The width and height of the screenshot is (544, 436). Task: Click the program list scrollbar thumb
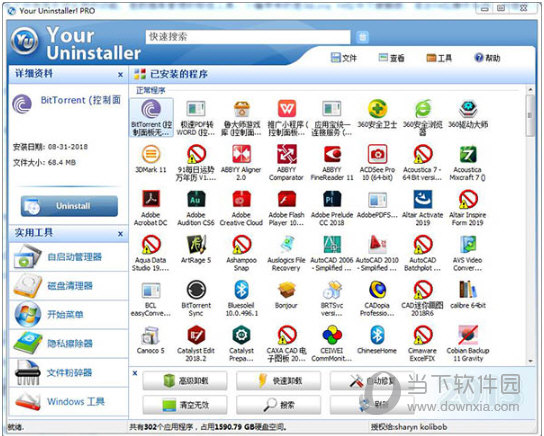click(530, 116)
